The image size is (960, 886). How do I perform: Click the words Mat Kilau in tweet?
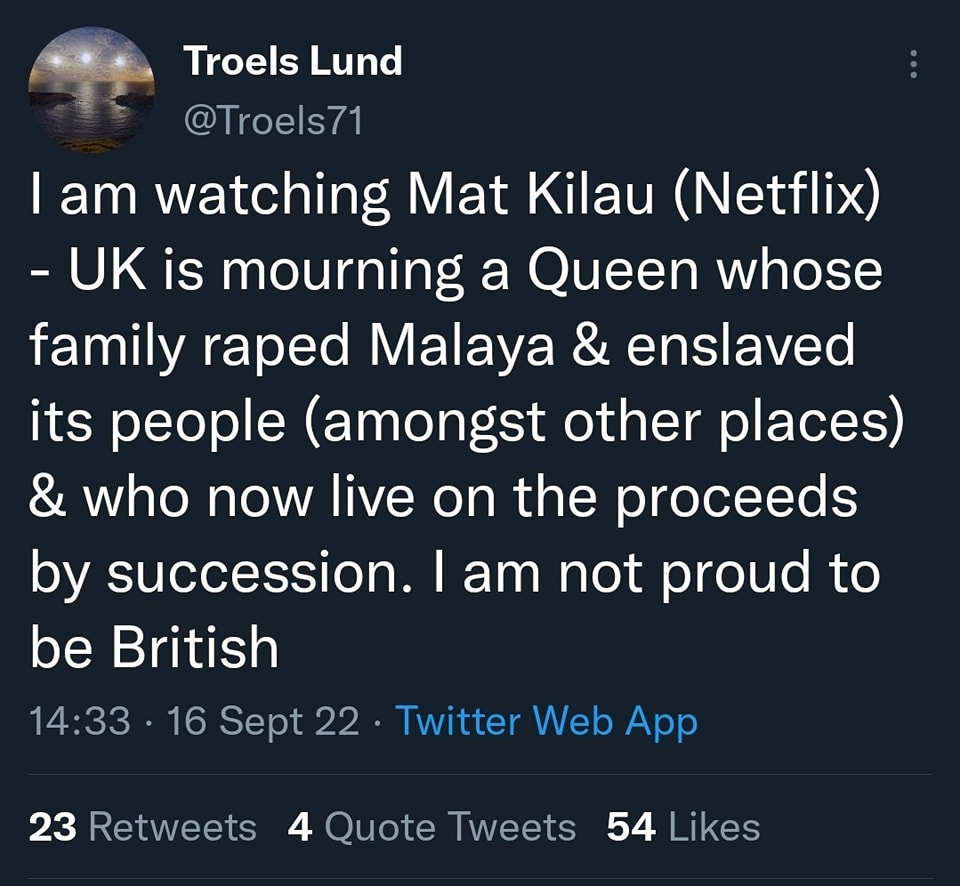click(x=530, y=196)
